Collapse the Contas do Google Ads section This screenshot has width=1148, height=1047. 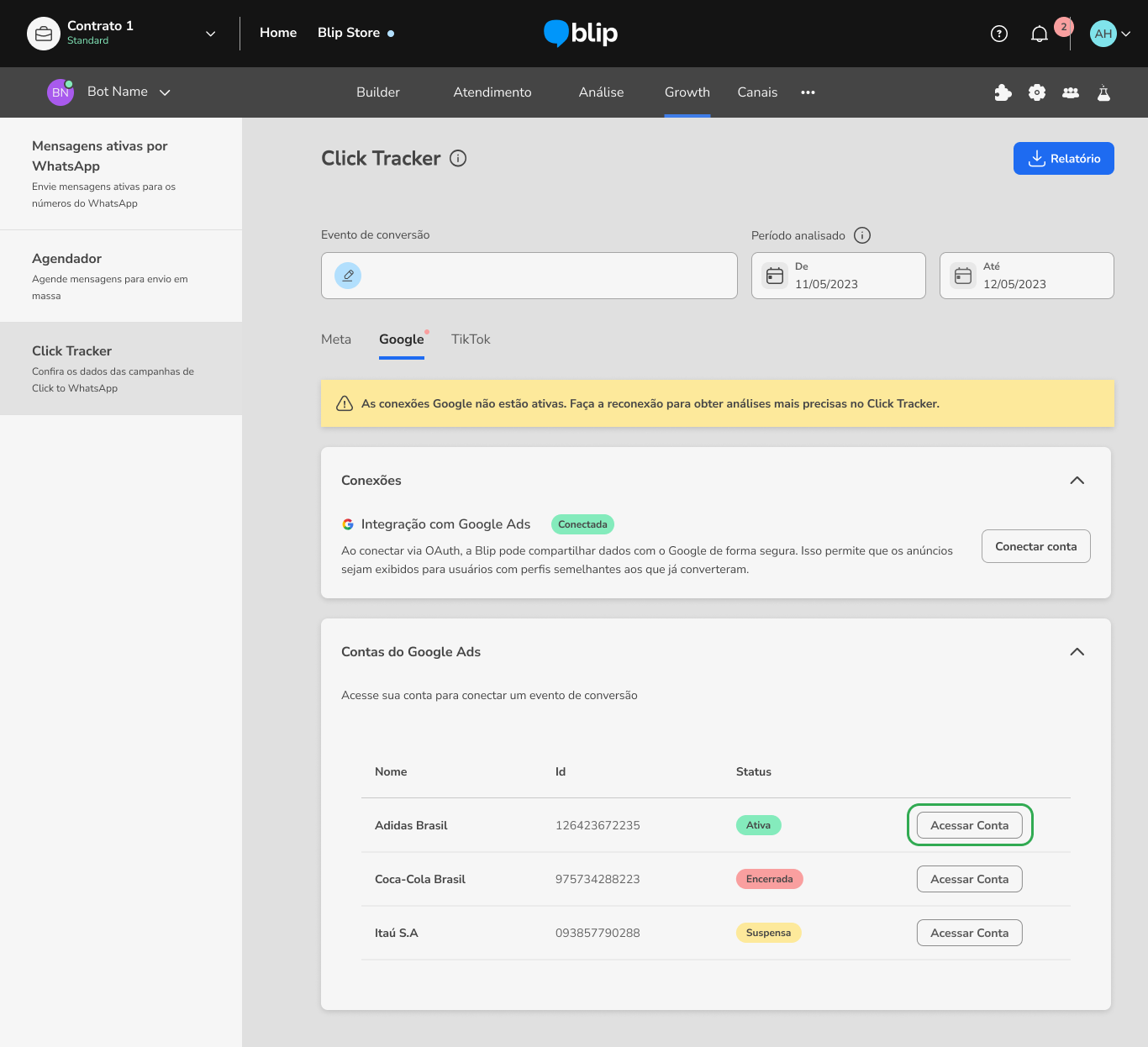[1077, 652]
